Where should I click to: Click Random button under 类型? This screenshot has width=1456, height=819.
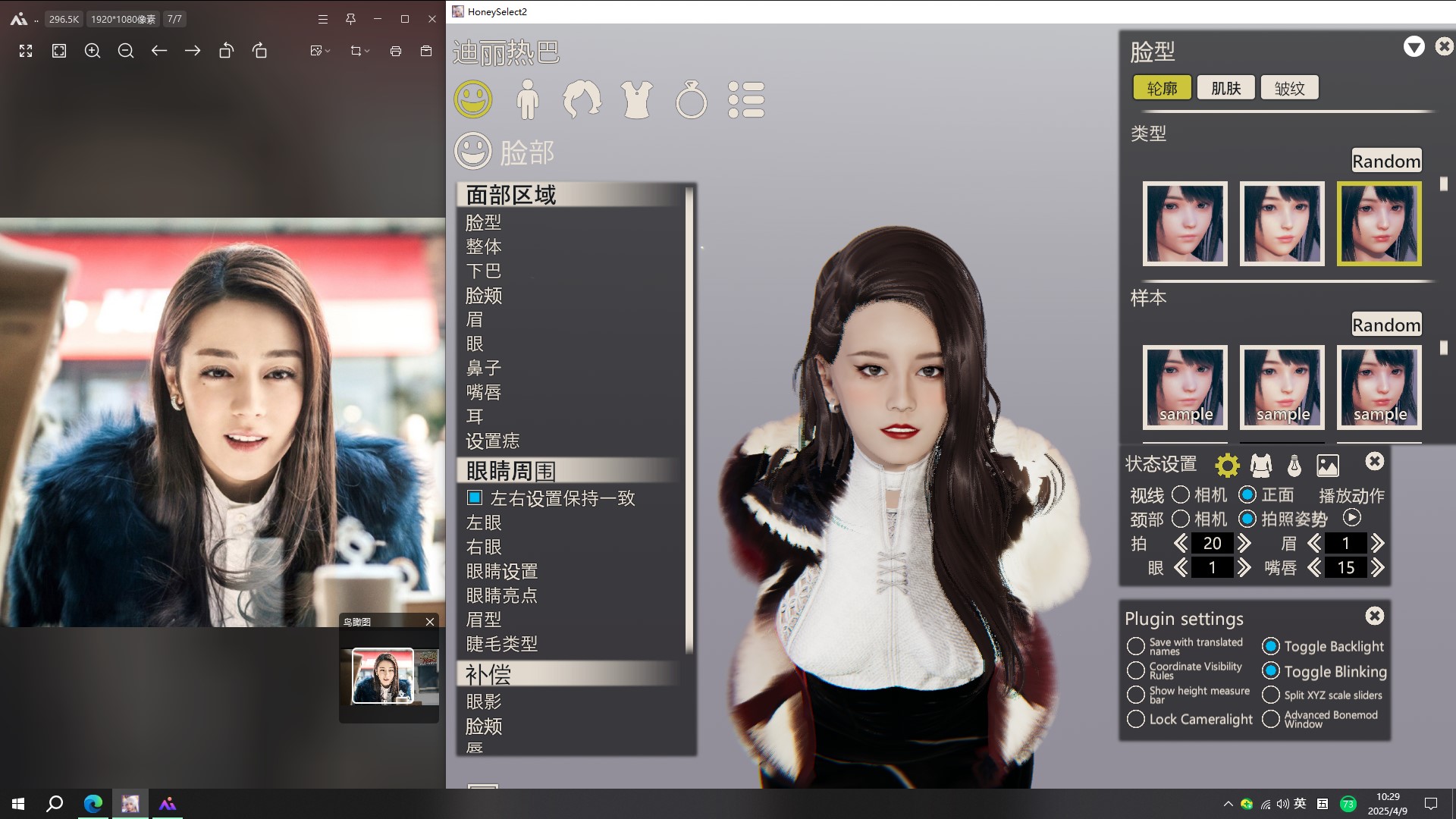coord(1385,161)
